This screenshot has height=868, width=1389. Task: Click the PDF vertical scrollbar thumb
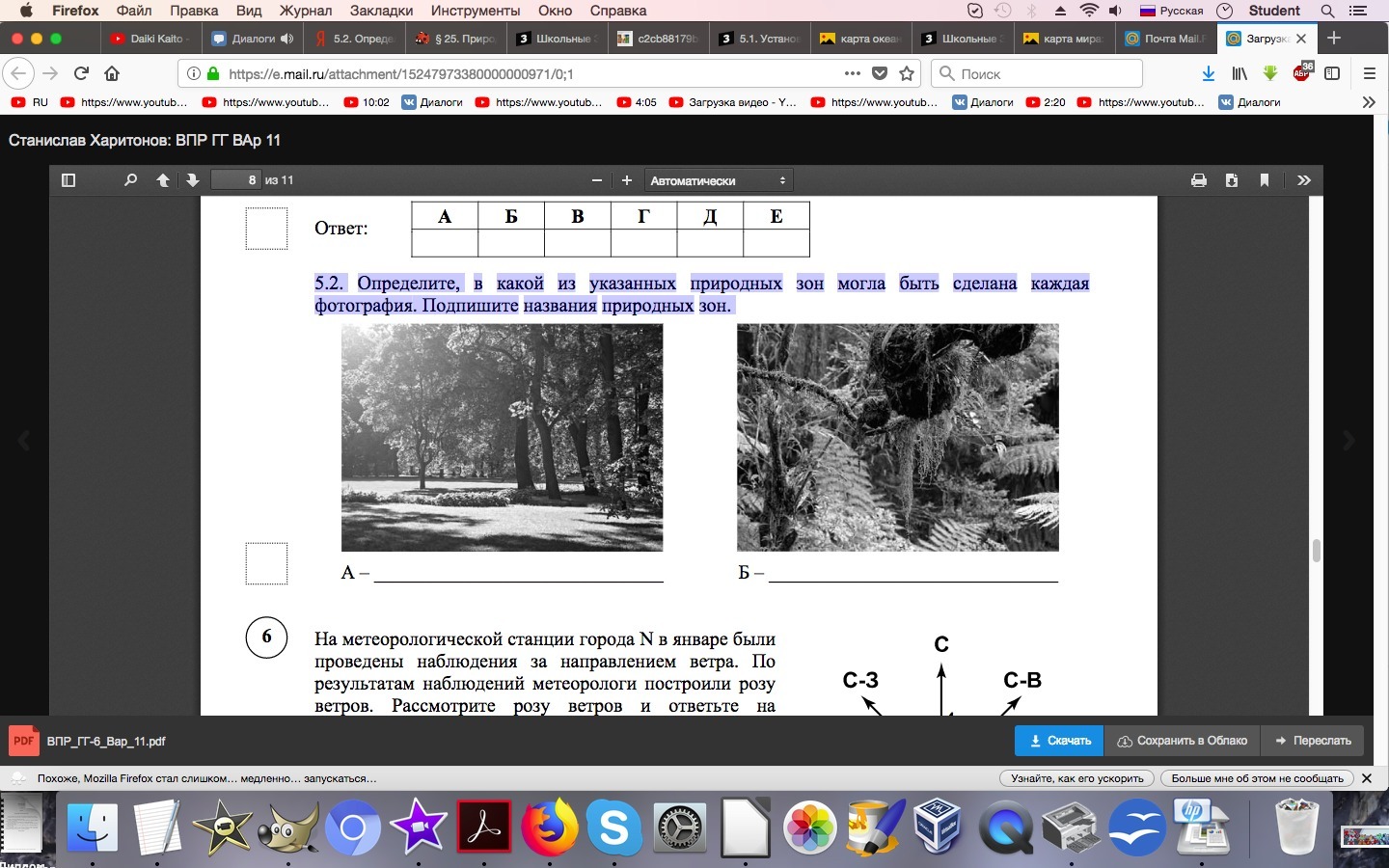[x=1316, y=551]
